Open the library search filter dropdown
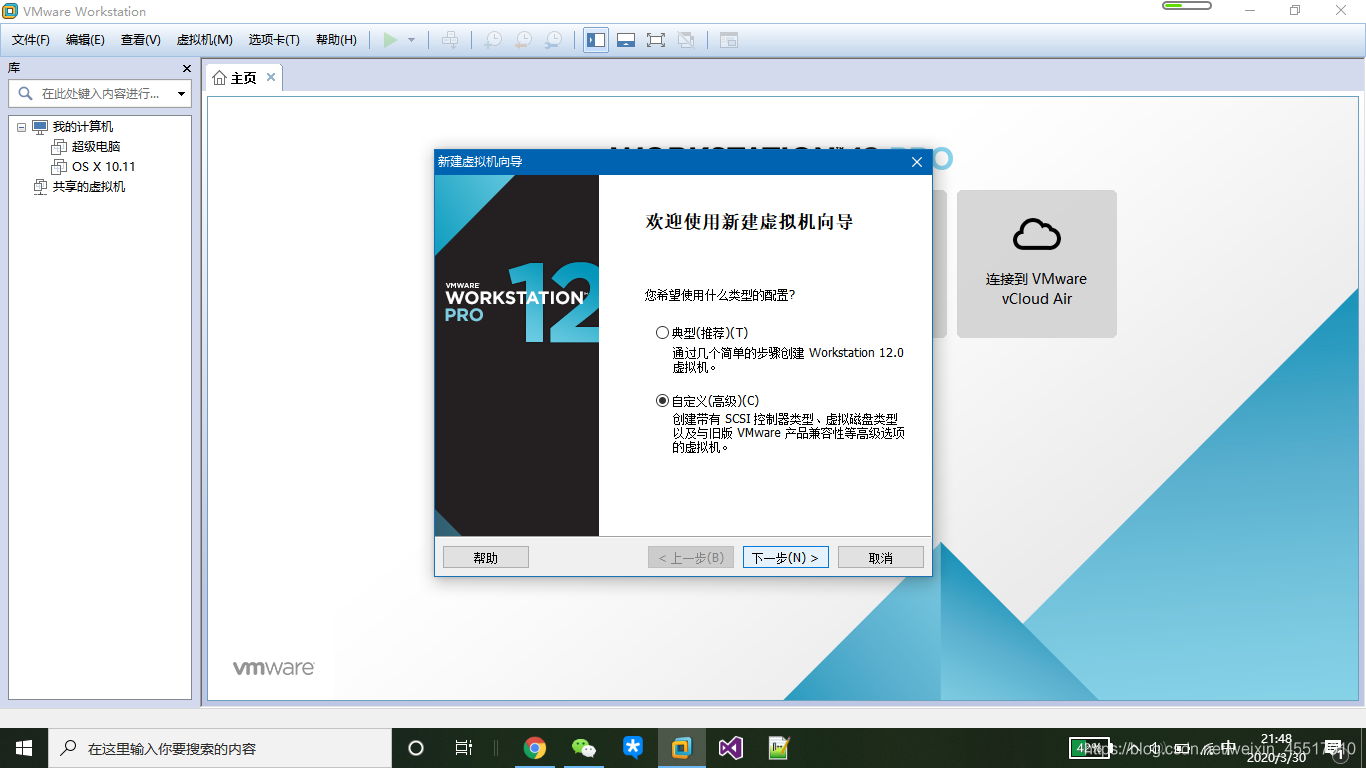Image resolution: width=1366 pixels, height=768 pixels. (181, 94)
